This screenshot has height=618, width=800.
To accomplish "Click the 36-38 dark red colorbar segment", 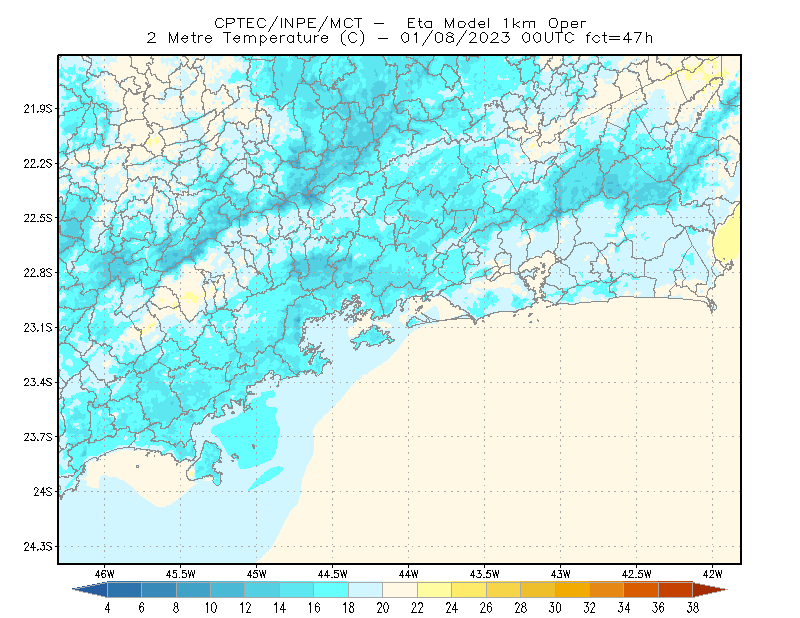I will coord(675,590).
